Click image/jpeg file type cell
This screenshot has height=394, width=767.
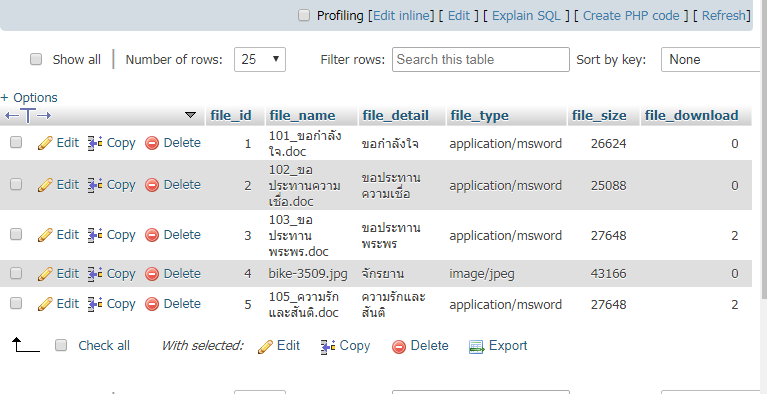click(x=482, y=274)
